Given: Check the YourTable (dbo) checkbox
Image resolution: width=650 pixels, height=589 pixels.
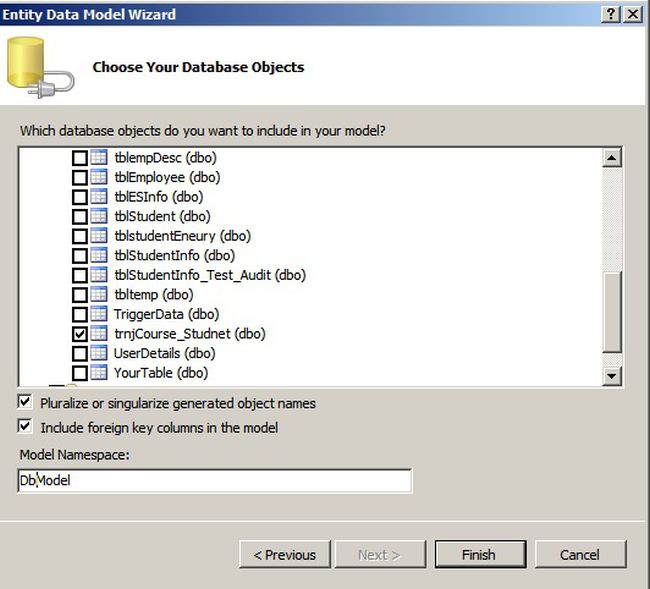Looking at the screenshot, I should click(80, 373).
